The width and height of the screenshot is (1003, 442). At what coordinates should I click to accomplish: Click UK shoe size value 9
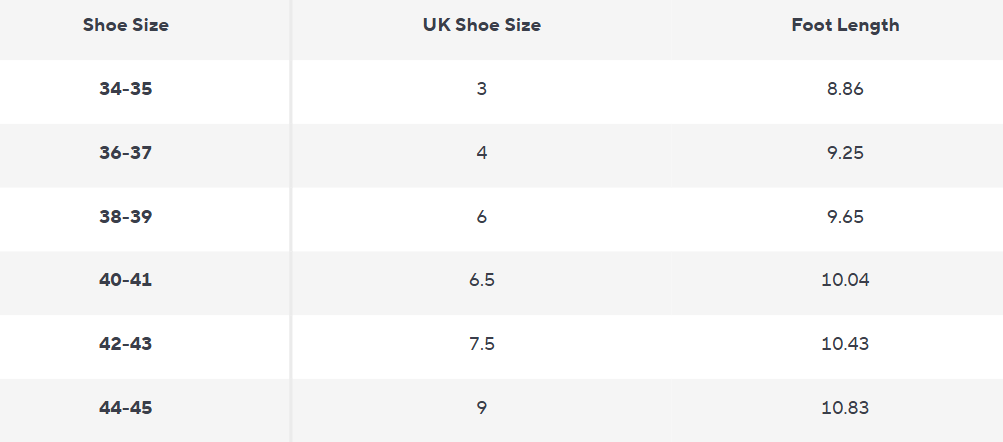[481, 408]
